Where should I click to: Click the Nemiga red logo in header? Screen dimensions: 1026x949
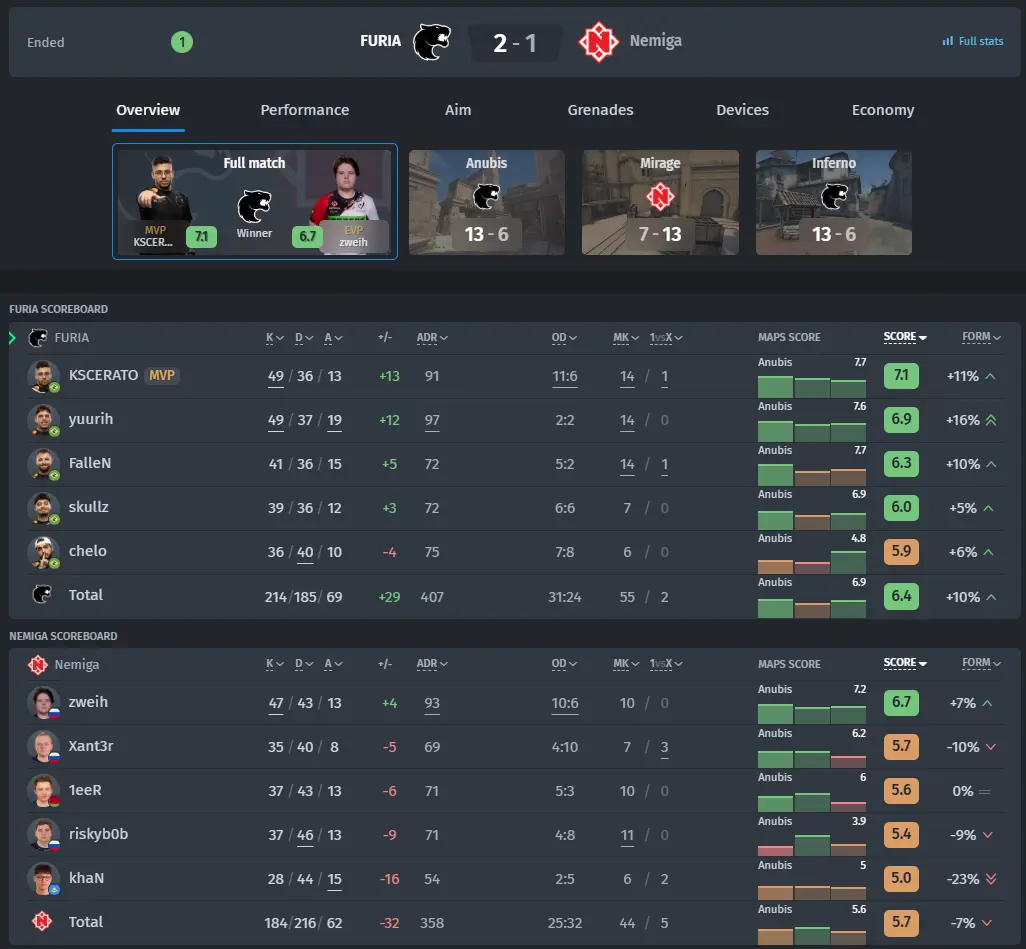(x=599, y=42)
